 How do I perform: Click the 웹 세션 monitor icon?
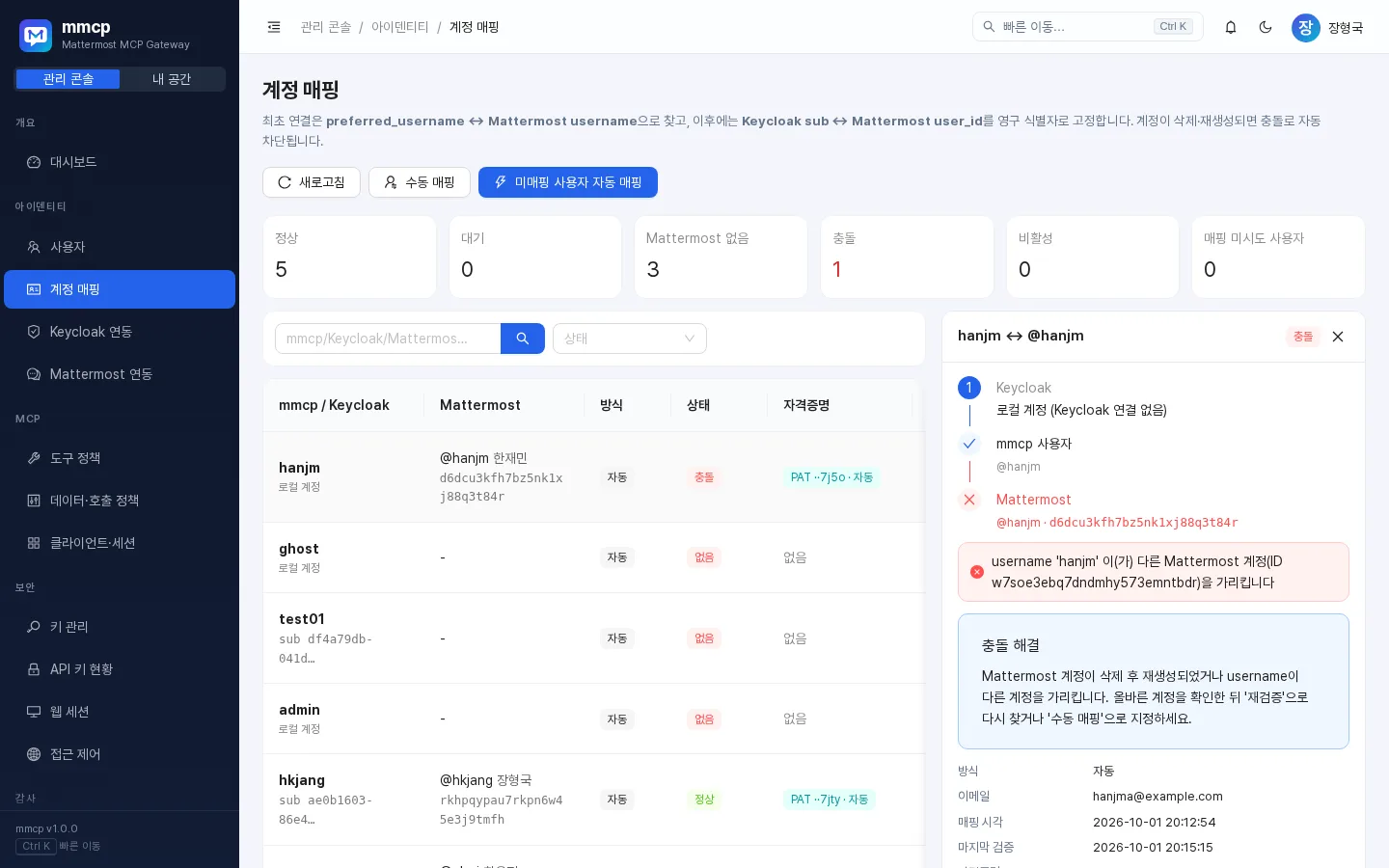click(x=34, y=712)
